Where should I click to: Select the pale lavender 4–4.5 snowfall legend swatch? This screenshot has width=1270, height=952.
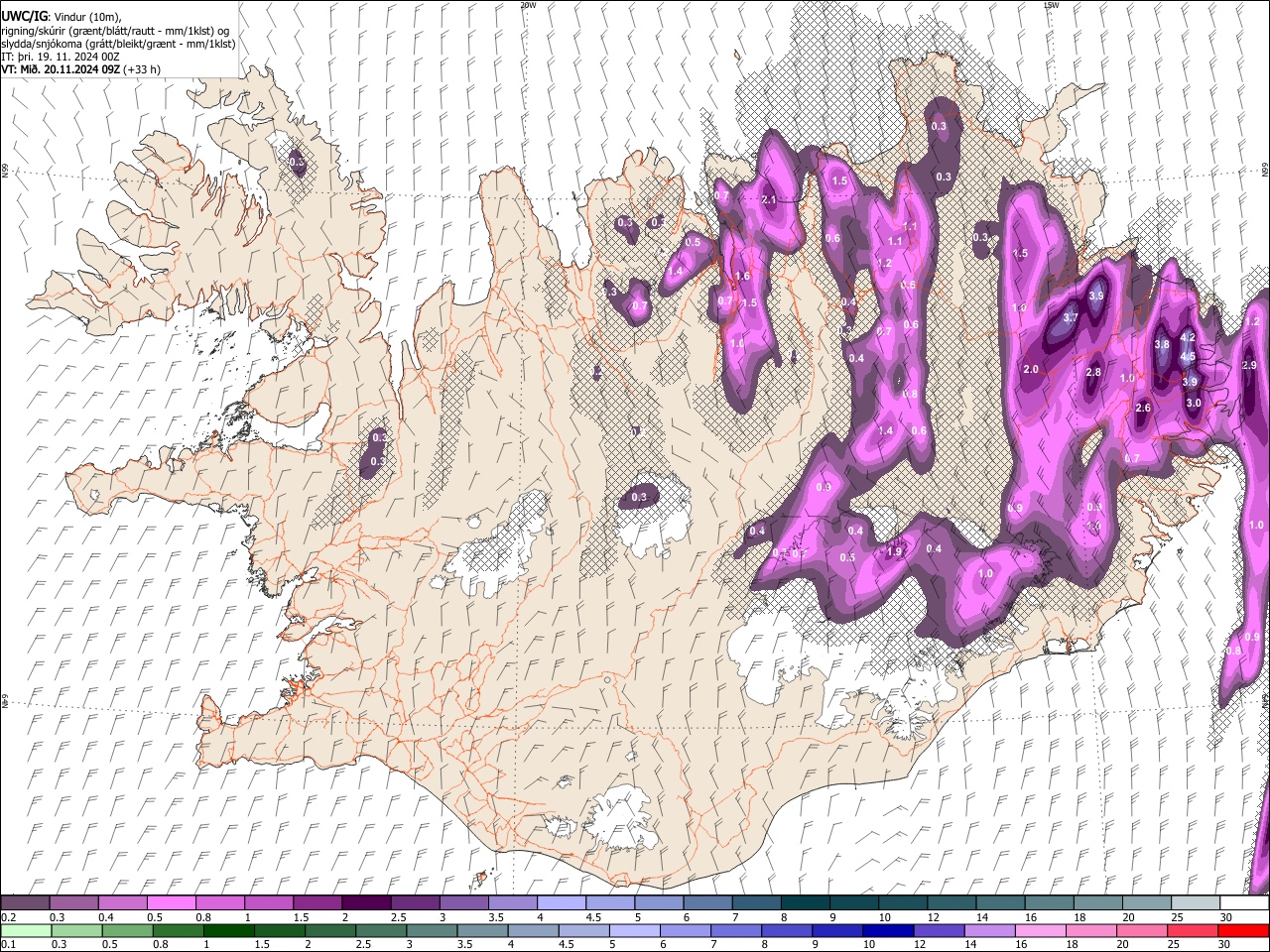coord(562,902)
